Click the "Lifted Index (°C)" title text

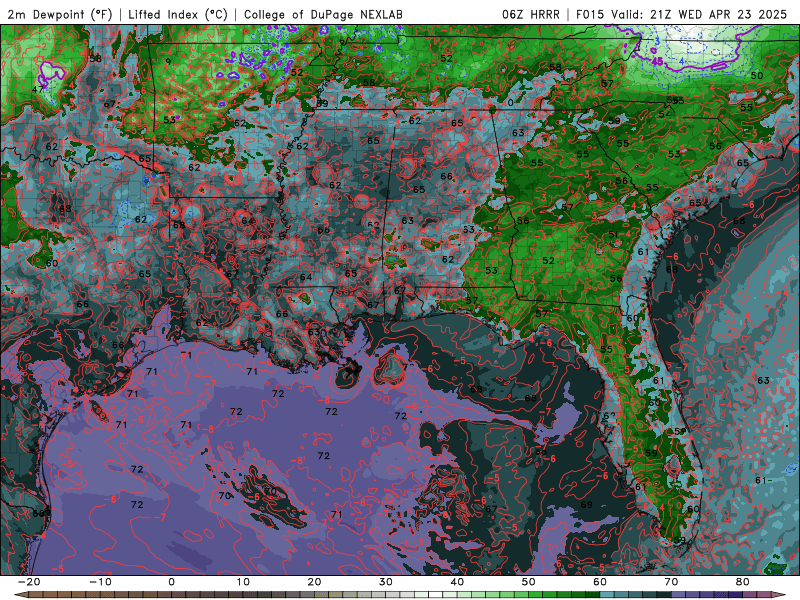(178, 14)
